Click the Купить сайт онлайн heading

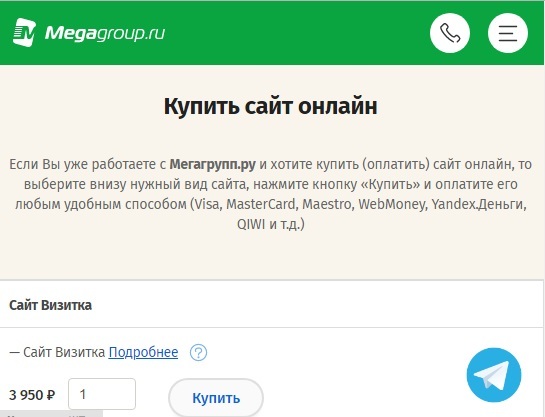(x=270, y=106)
